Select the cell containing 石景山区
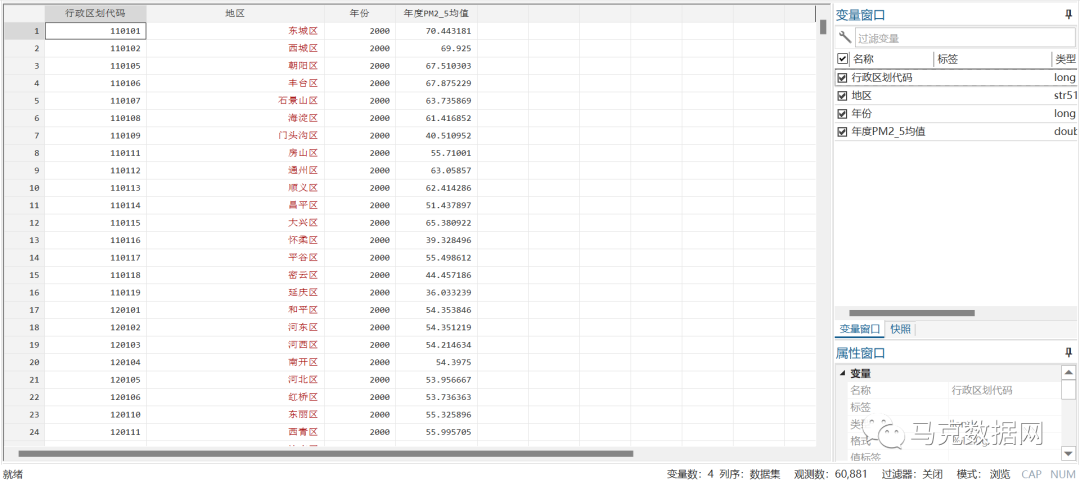 coord(236,101)
